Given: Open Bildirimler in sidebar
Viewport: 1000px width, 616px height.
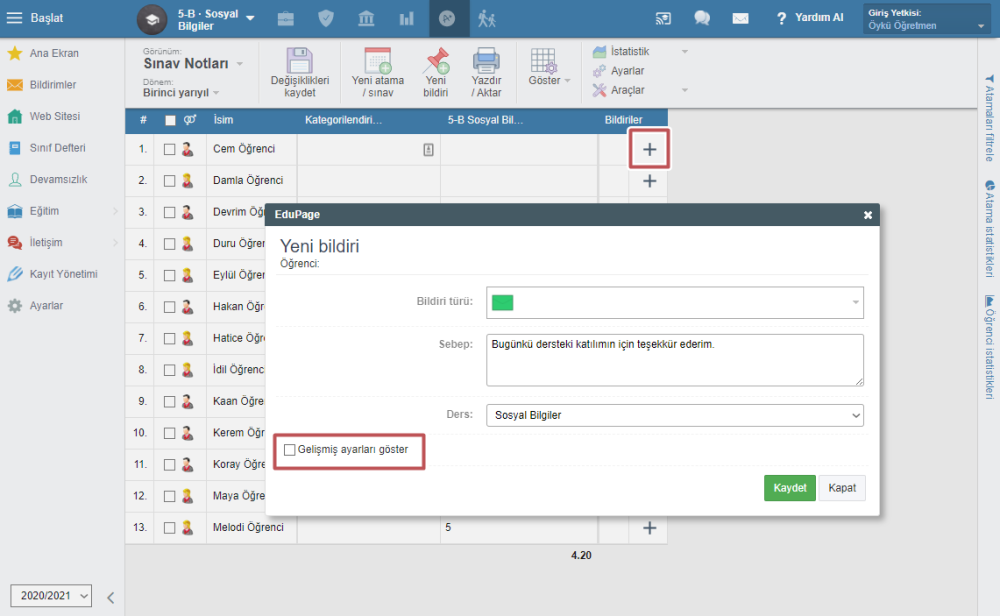Looking at the screenshot, I should pos(53,85).
